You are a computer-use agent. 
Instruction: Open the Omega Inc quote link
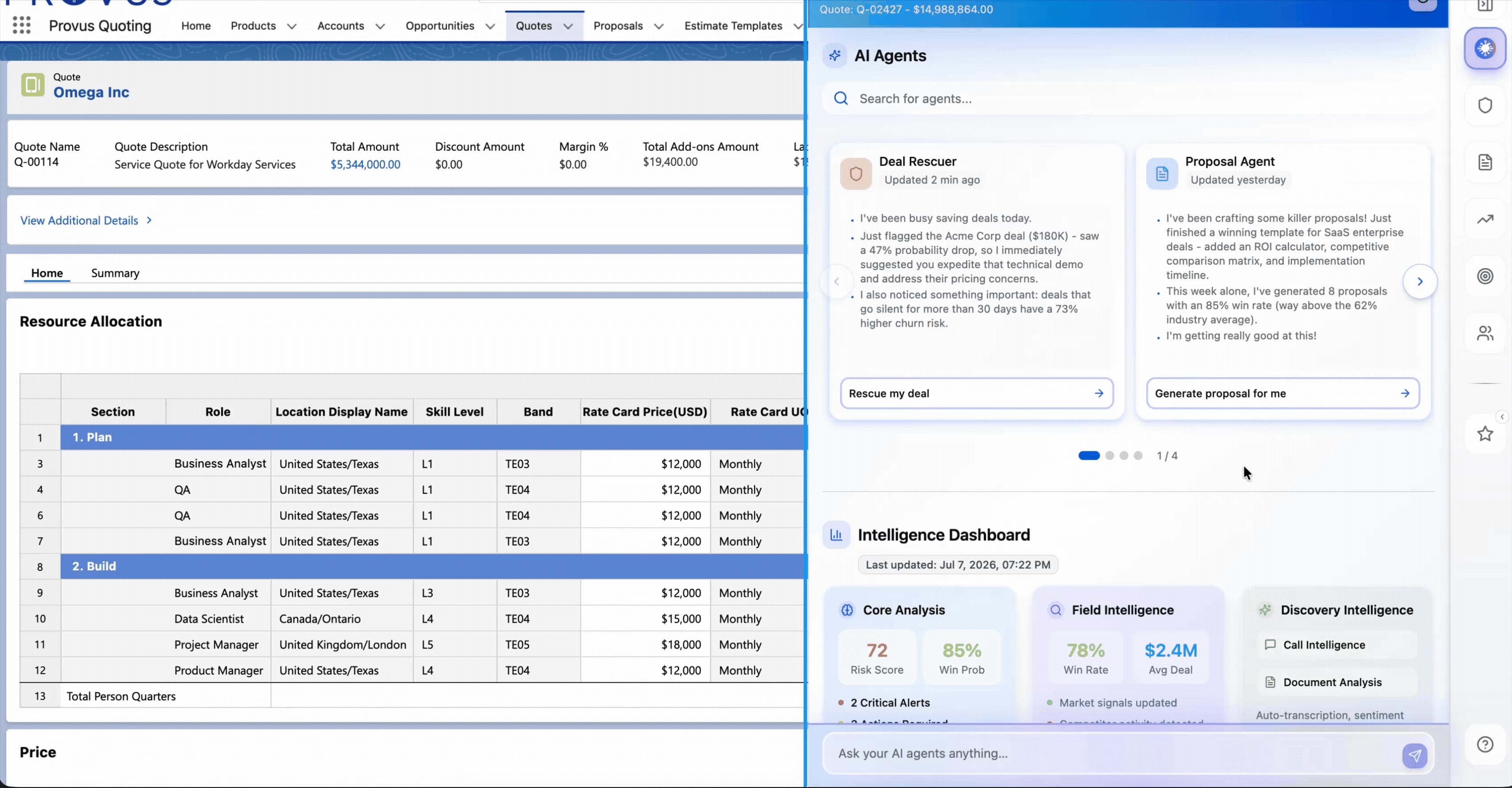pos(91,92)
